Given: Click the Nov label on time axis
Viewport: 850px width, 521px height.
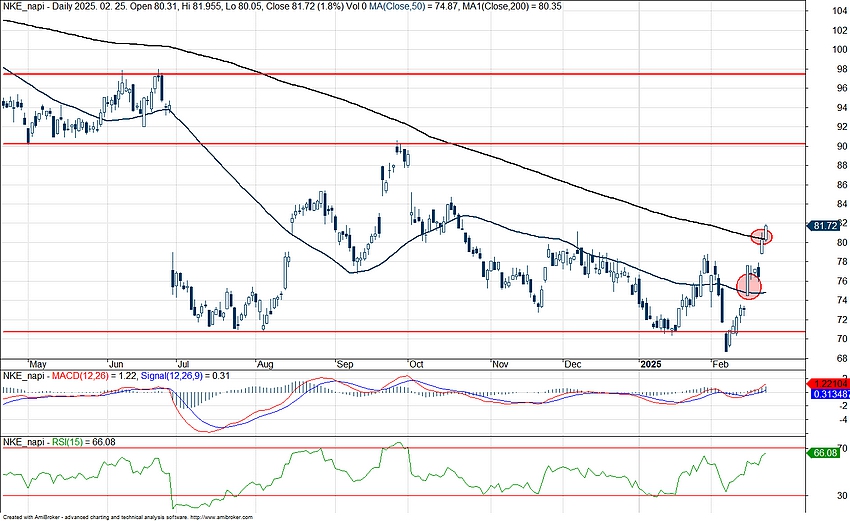Looking at the screenshot, I should (500, 364).
